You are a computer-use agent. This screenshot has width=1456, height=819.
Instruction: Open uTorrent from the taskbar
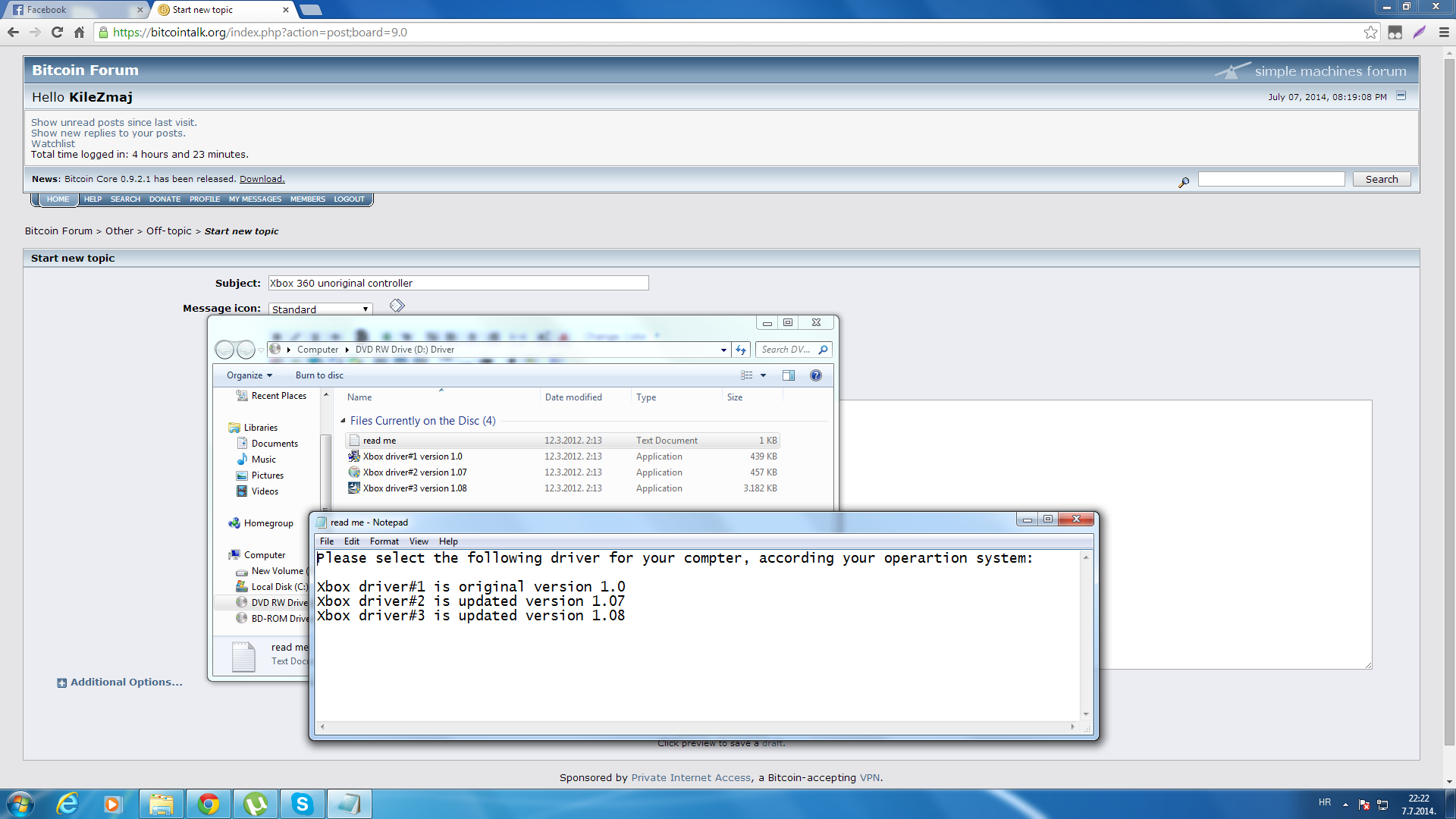point(256,804)
